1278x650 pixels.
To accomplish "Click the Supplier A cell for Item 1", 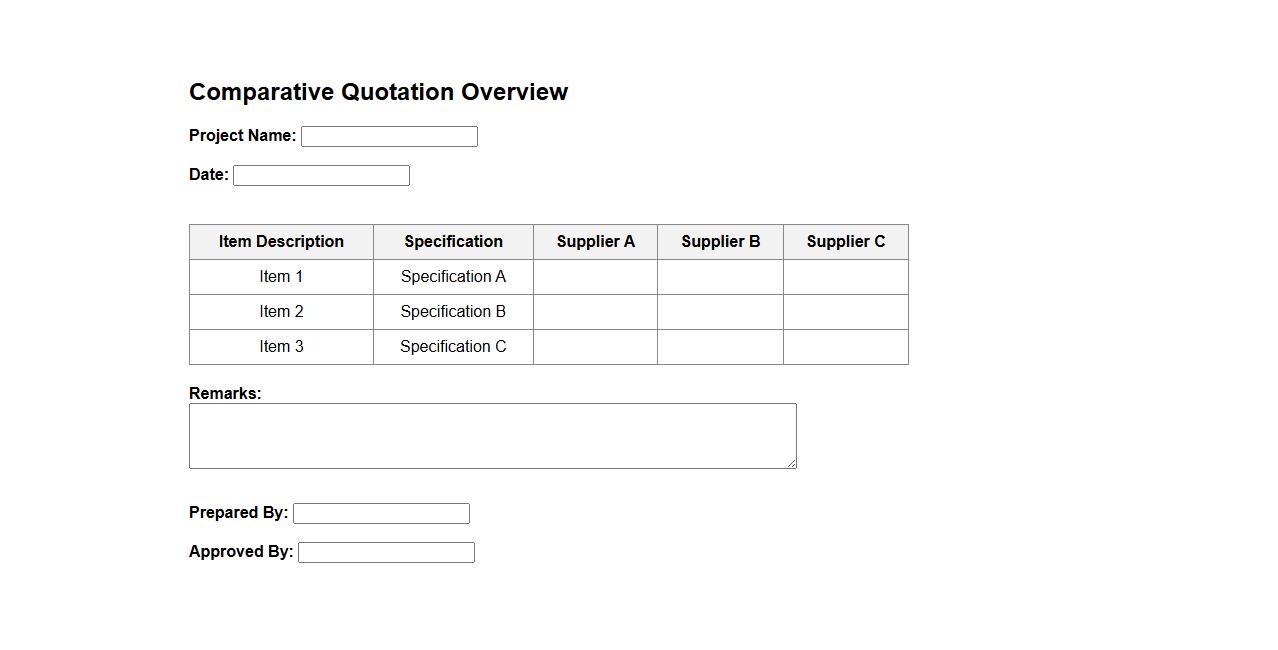I will pyautogui.click(x=595, y=277).
